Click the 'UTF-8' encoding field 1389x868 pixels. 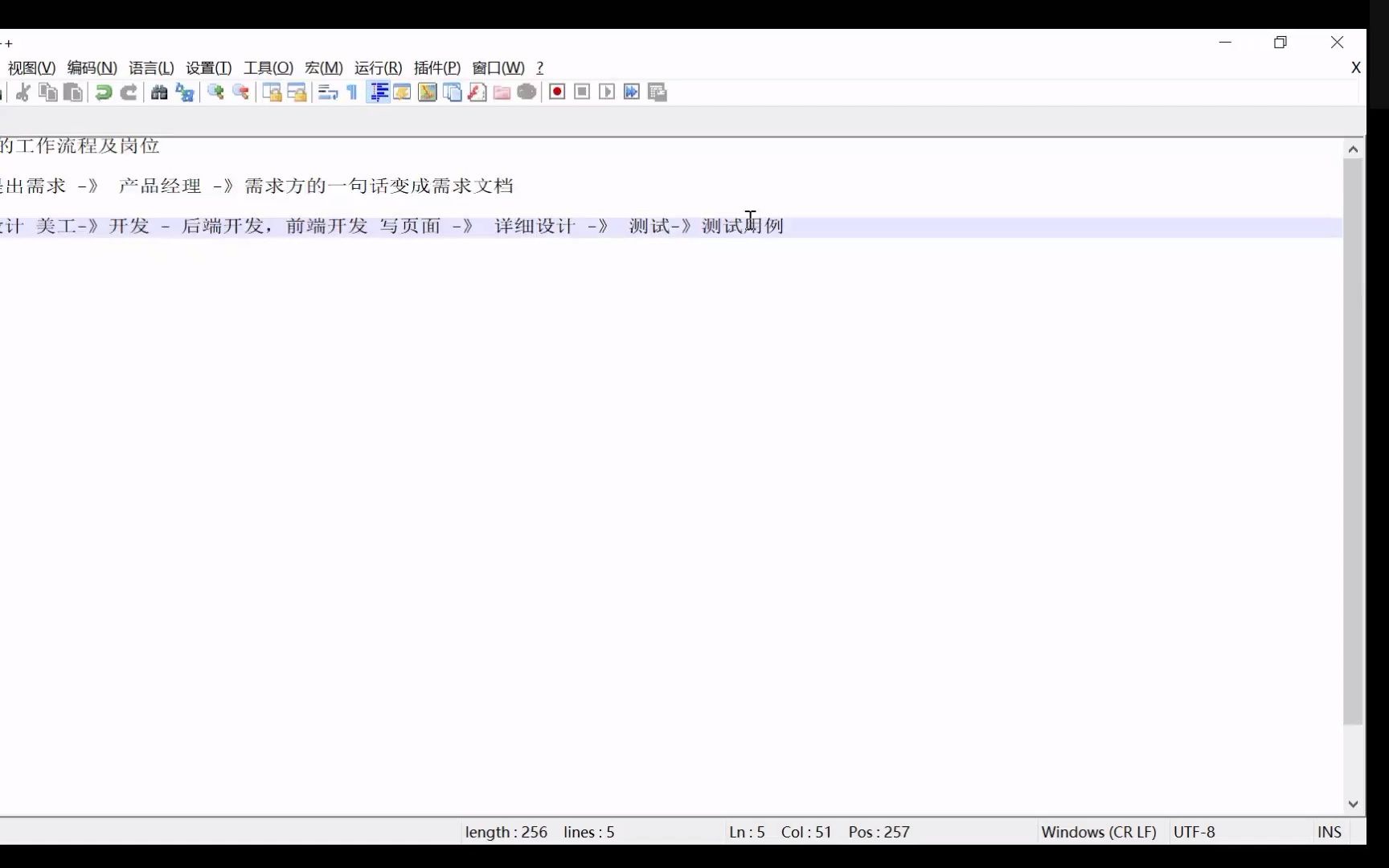(x=1194, y=833)
